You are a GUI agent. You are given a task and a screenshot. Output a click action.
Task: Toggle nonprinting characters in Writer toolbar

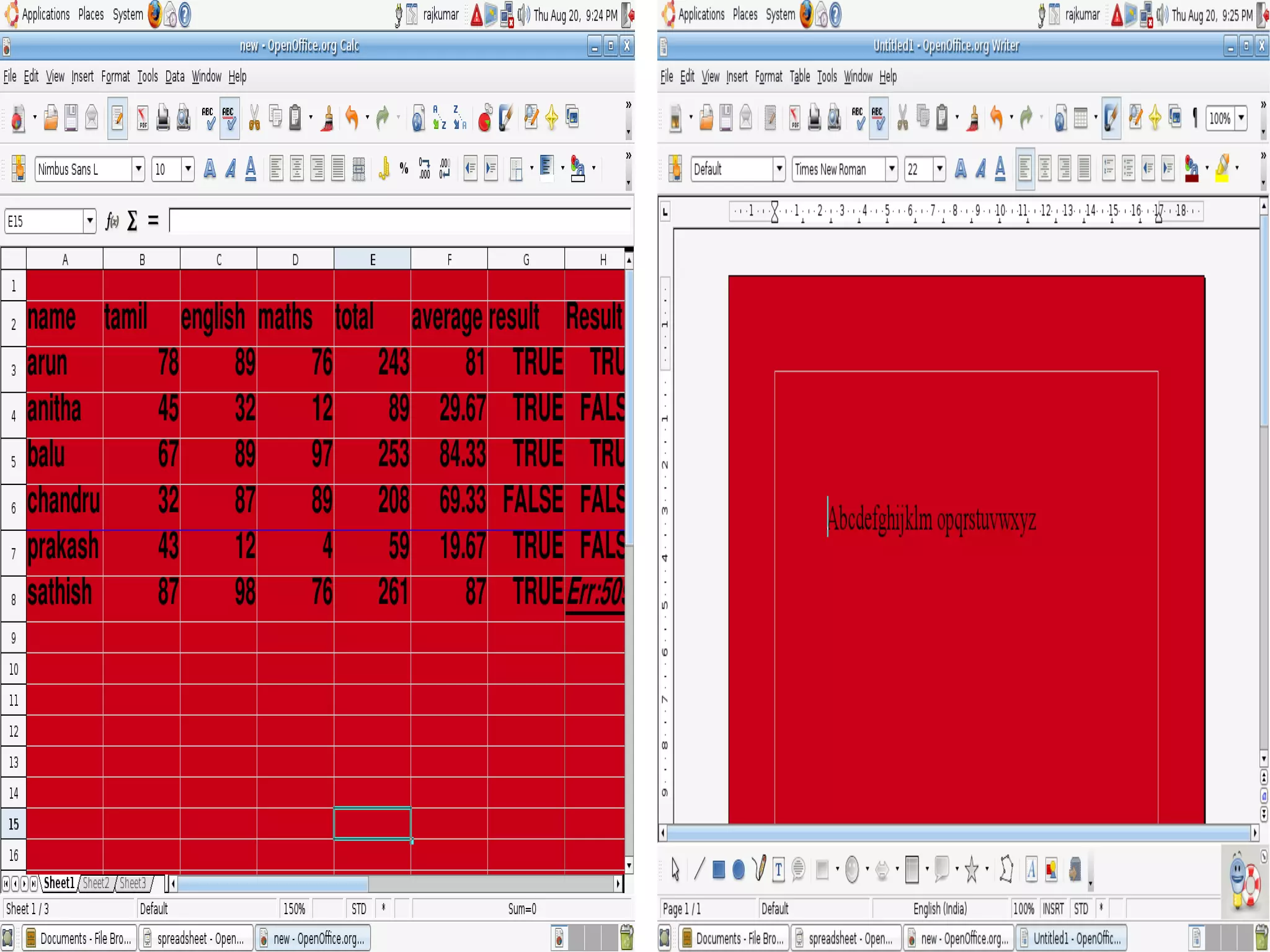coord(1194,117)
